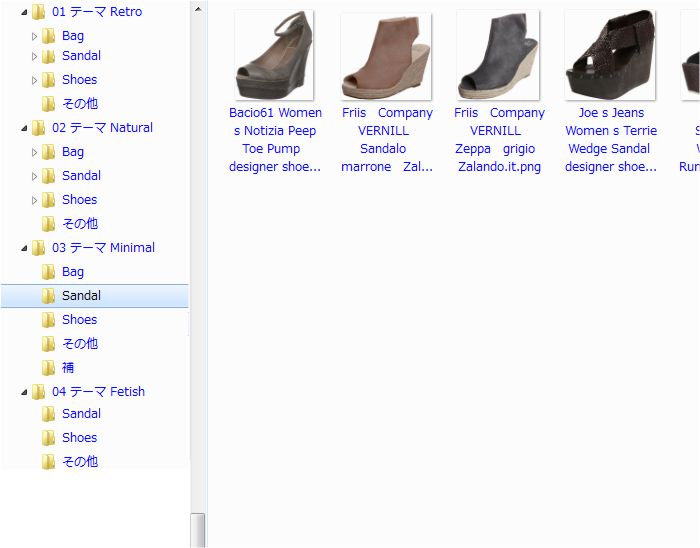
Task: Click folder icon of 補 folder
Action: pos(48,368)
